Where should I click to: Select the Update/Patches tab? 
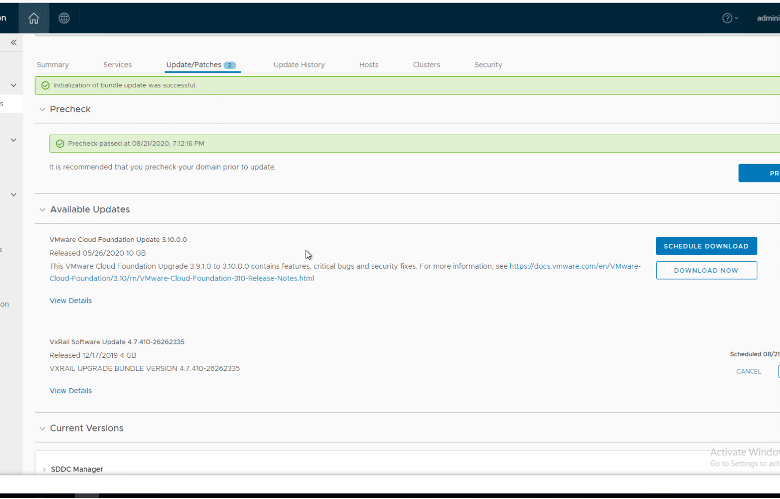pos(201,65)
